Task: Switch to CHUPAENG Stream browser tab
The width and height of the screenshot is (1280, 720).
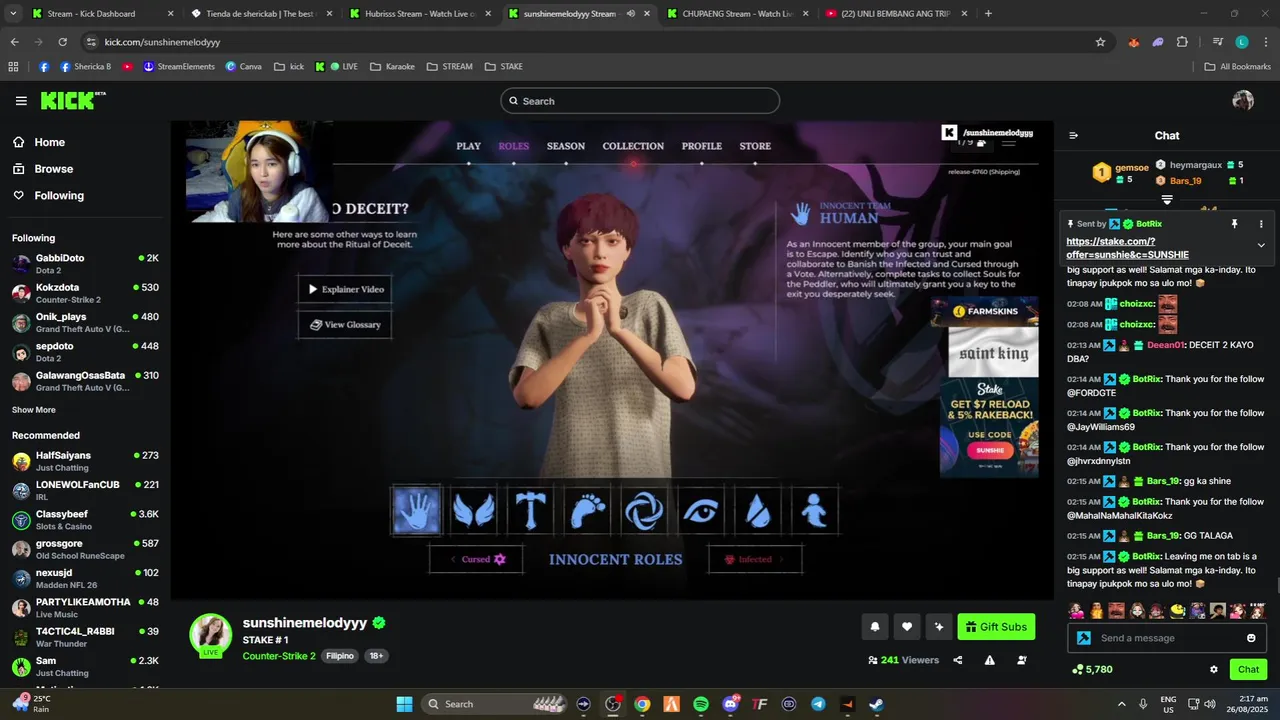Action: tap(738, 14)
